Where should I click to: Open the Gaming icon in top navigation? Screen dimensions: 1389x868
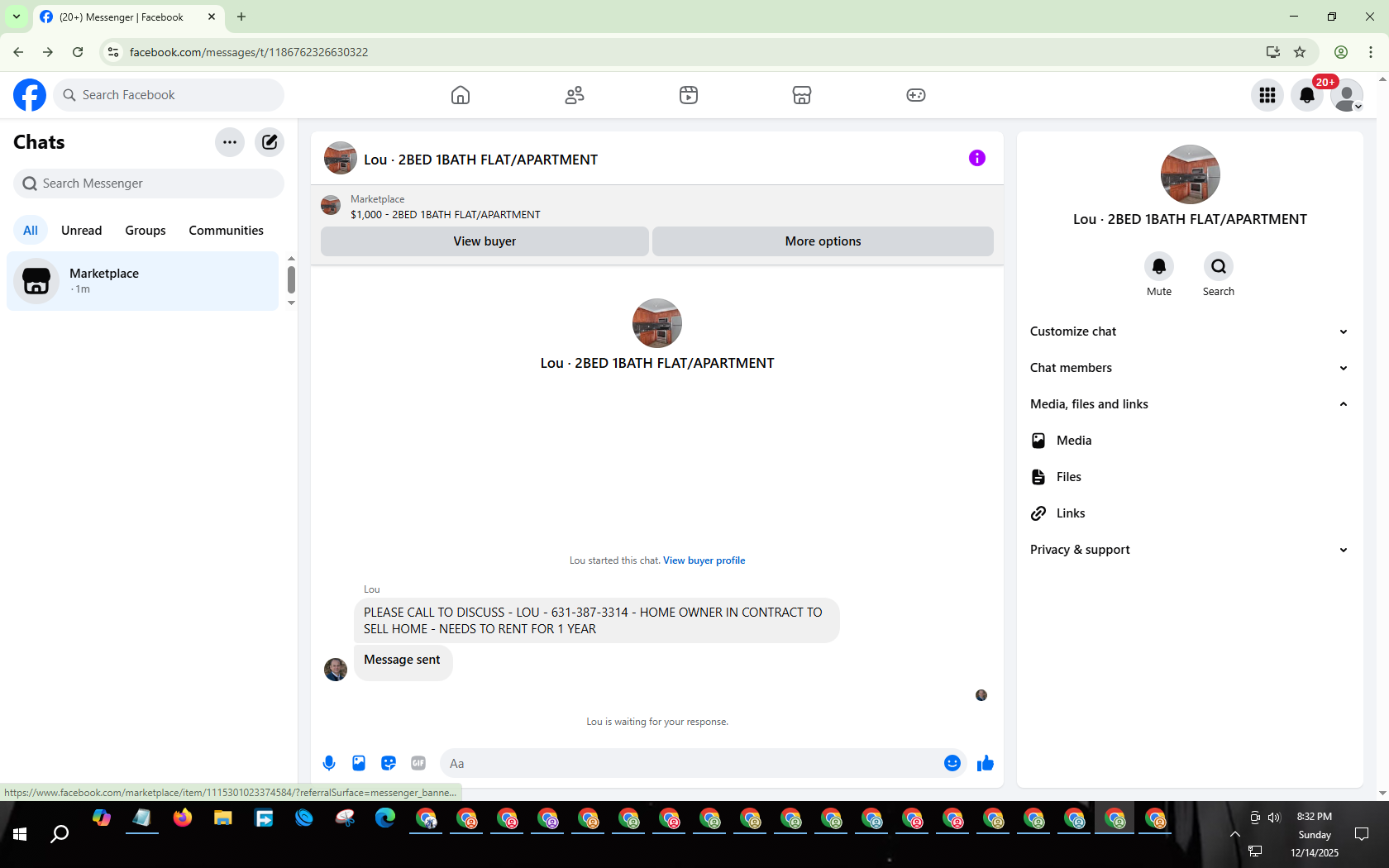pyautogui.click(x=916, y=95)
